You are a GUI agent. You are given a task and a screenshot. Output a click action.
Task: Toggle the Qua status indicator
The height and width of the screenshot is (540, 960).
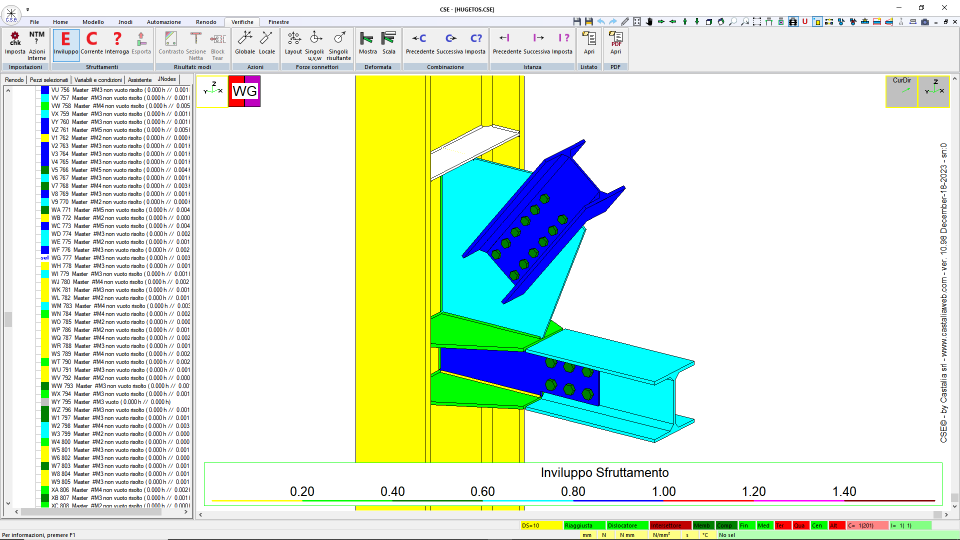pos(800,525)
